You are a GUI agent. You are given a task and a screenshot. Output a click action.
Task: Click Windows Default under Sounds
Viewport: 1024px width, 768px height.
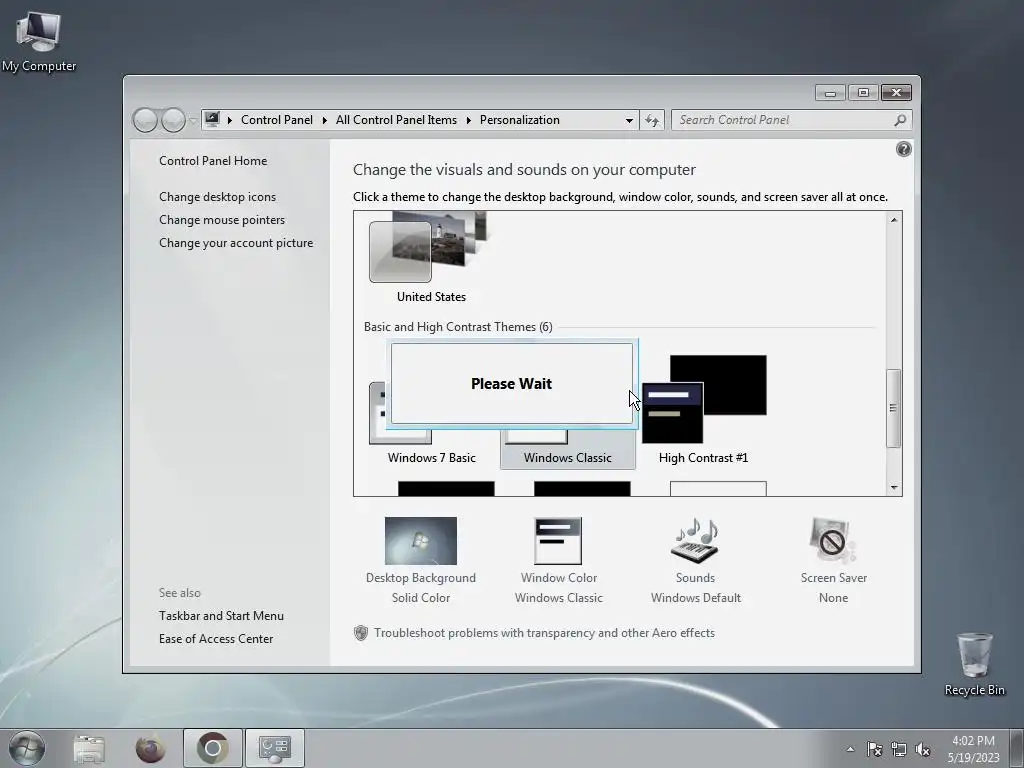click(x=696, y=598)
